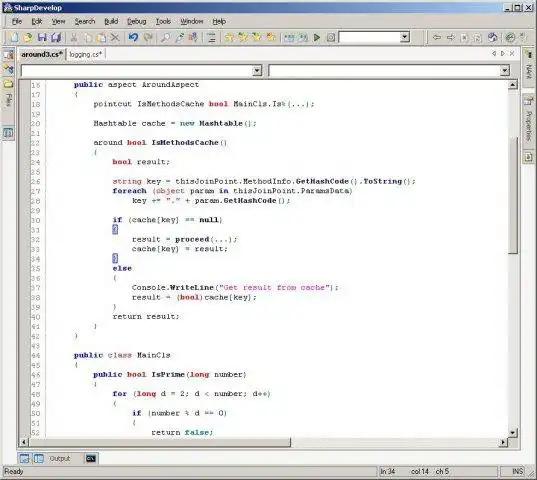This screenshot has height=480, width=537.
Task: Switch to the logging.cs* tab
Action: point(86,54)
